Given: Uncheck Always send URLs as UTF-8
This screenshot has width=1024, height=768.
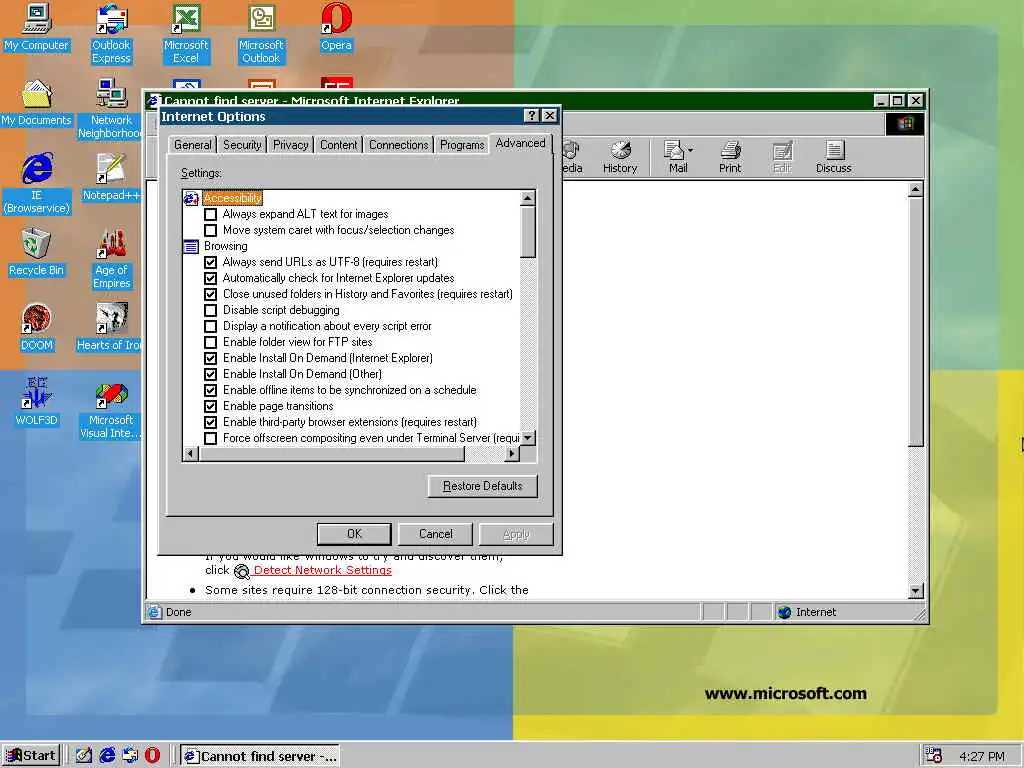Looking at the screenshot, I should [x=210, y=263].
